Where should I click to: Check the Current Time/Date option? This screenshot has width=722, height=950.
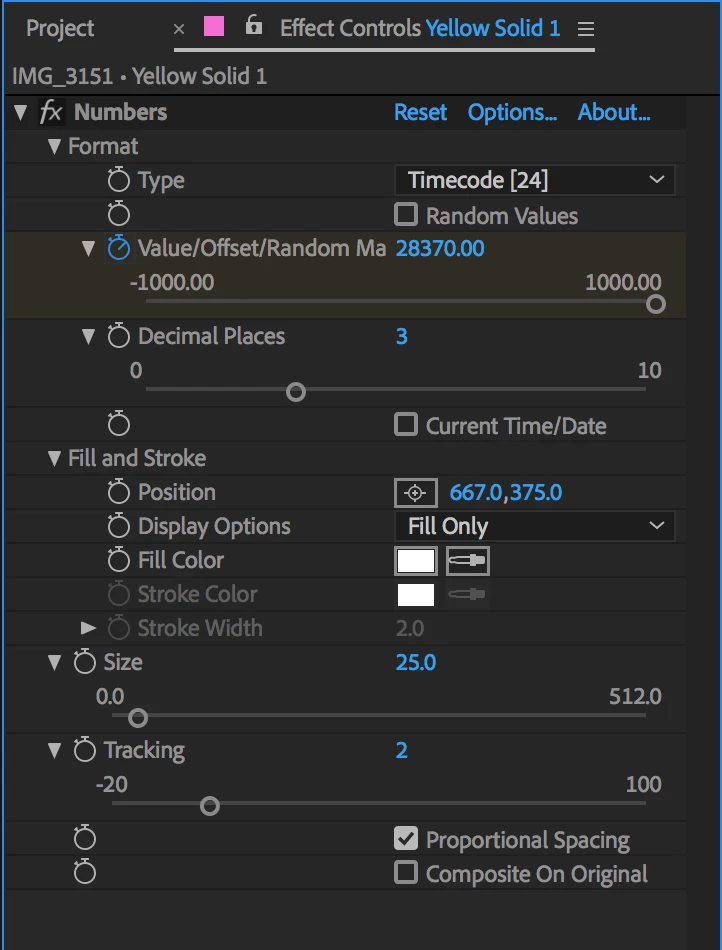tap(406, 425)
